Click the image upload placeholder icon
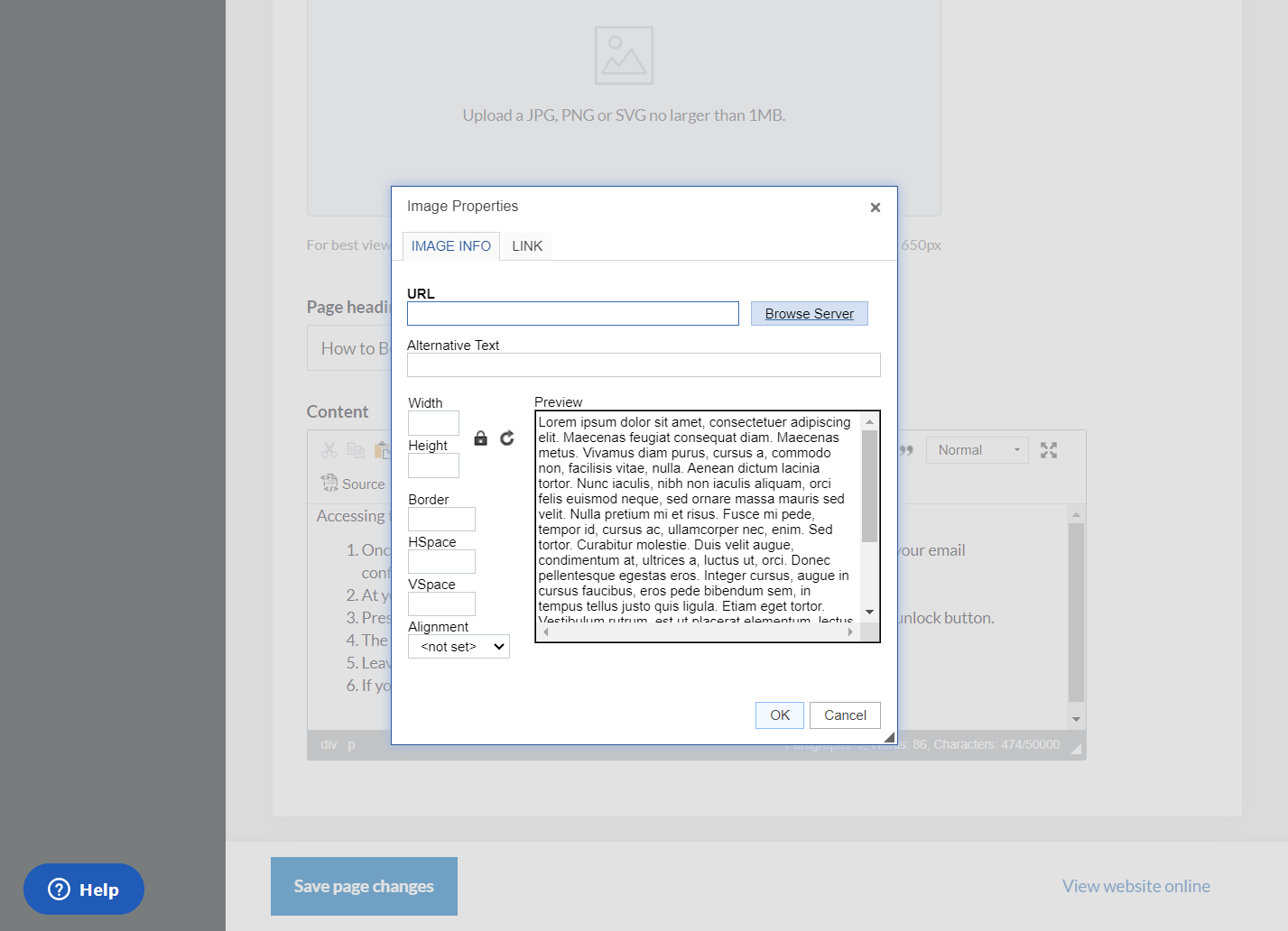Image resolution: width=1288 pixels, height=931 pixels. click(624, 56)
